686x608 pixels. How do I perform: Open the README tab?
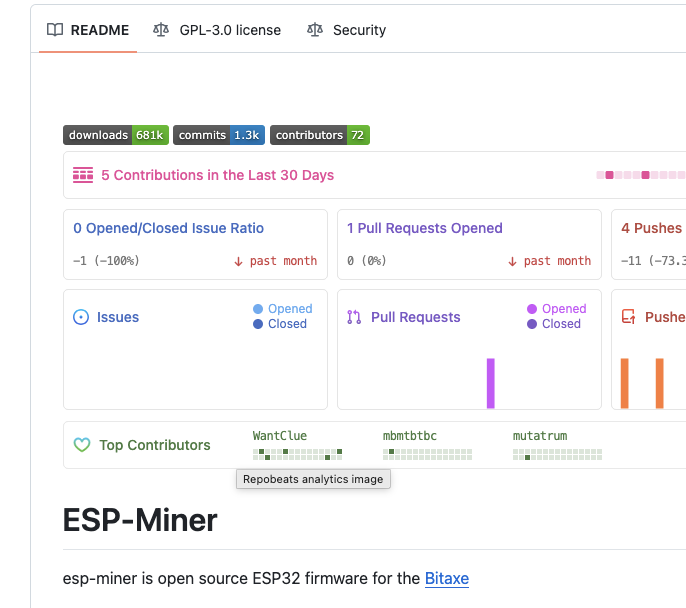pyautogui.click(x=88, y=30)
